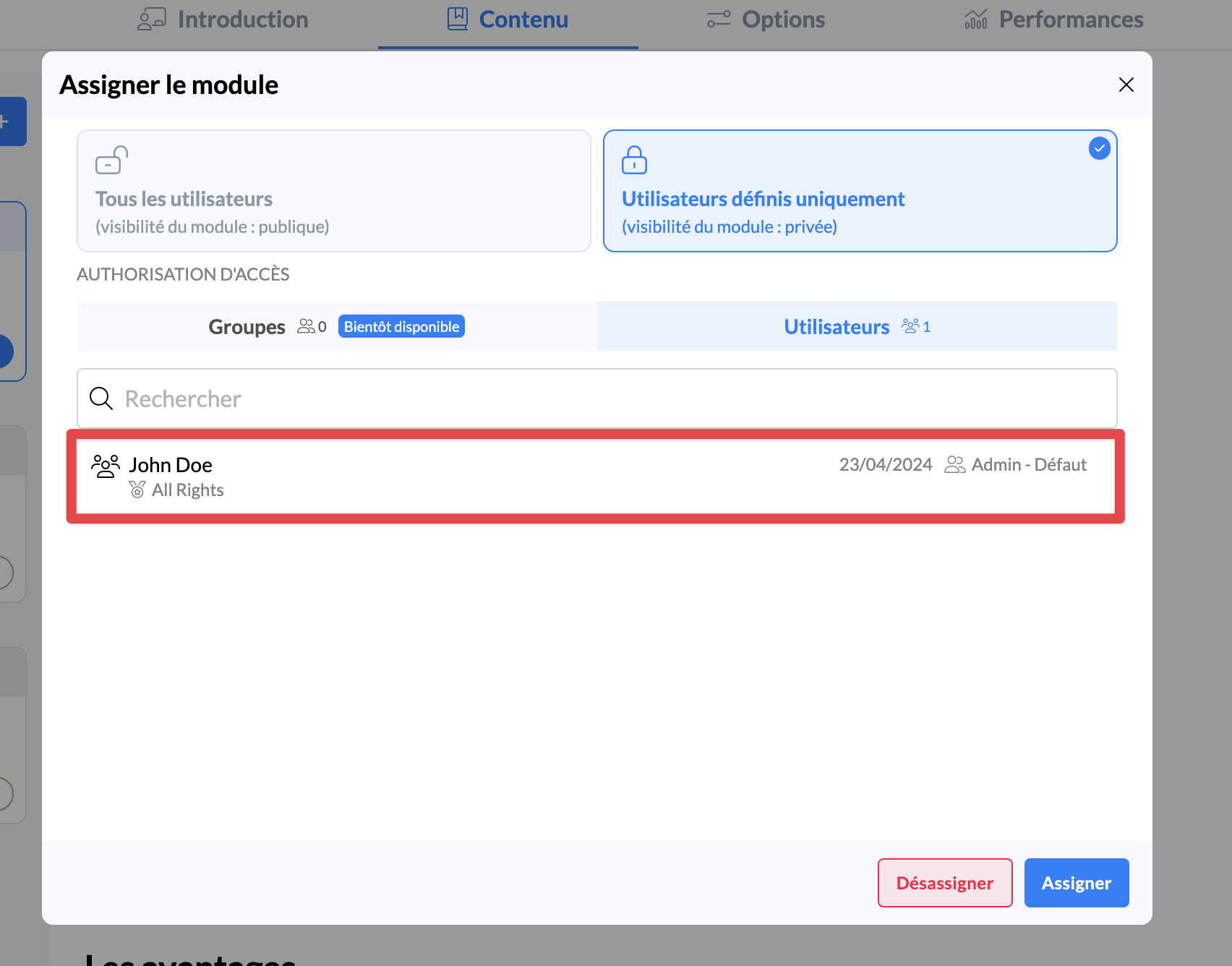Viewport: 1232px width, 966px height.
Task: Select Utilisateurs définis uniquement private option
Action: (860, 191)
